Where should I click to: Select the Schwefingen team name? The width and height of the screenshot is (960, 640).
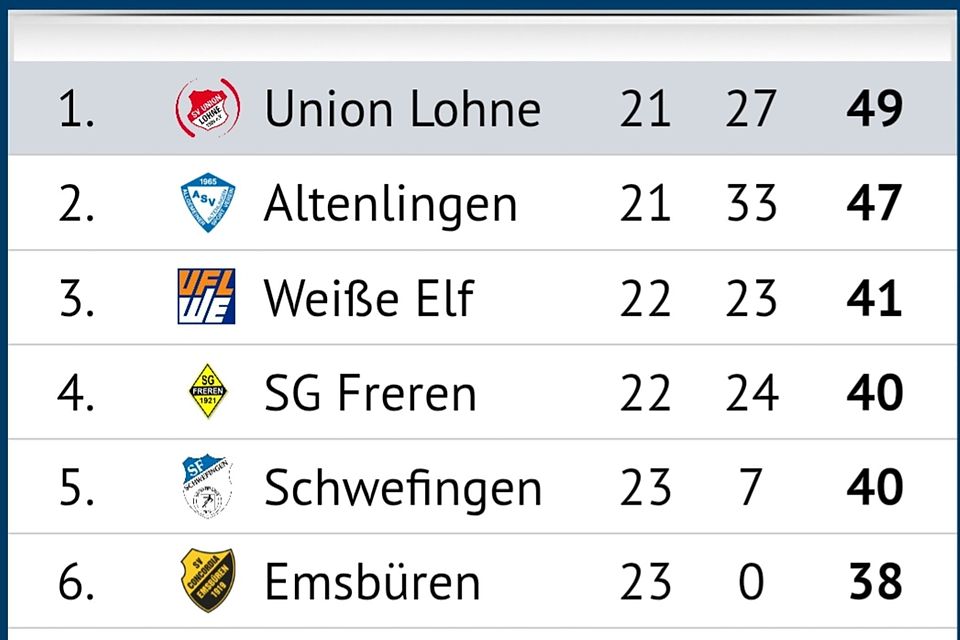(x=402, y=488)
